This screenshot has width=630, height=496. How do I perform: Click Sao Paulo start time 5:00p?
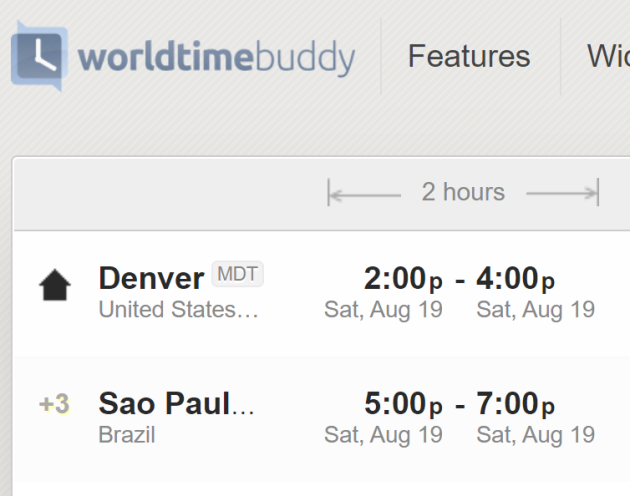[x=403, y=404]
